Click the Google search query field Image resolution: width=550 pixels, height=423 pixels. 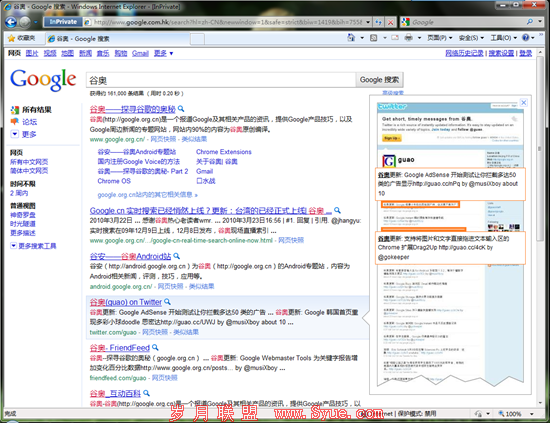(221, 80)
